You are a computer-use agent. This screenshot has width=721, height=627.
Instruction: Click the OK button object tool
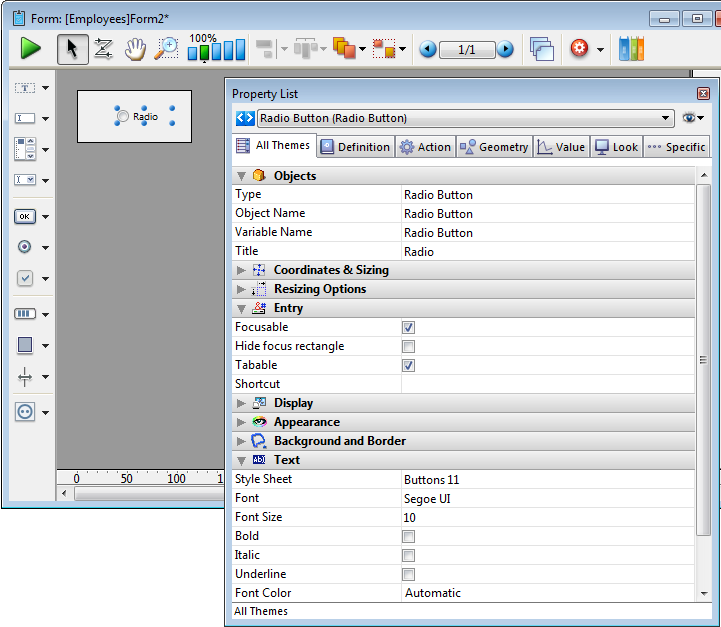point(25,216)
